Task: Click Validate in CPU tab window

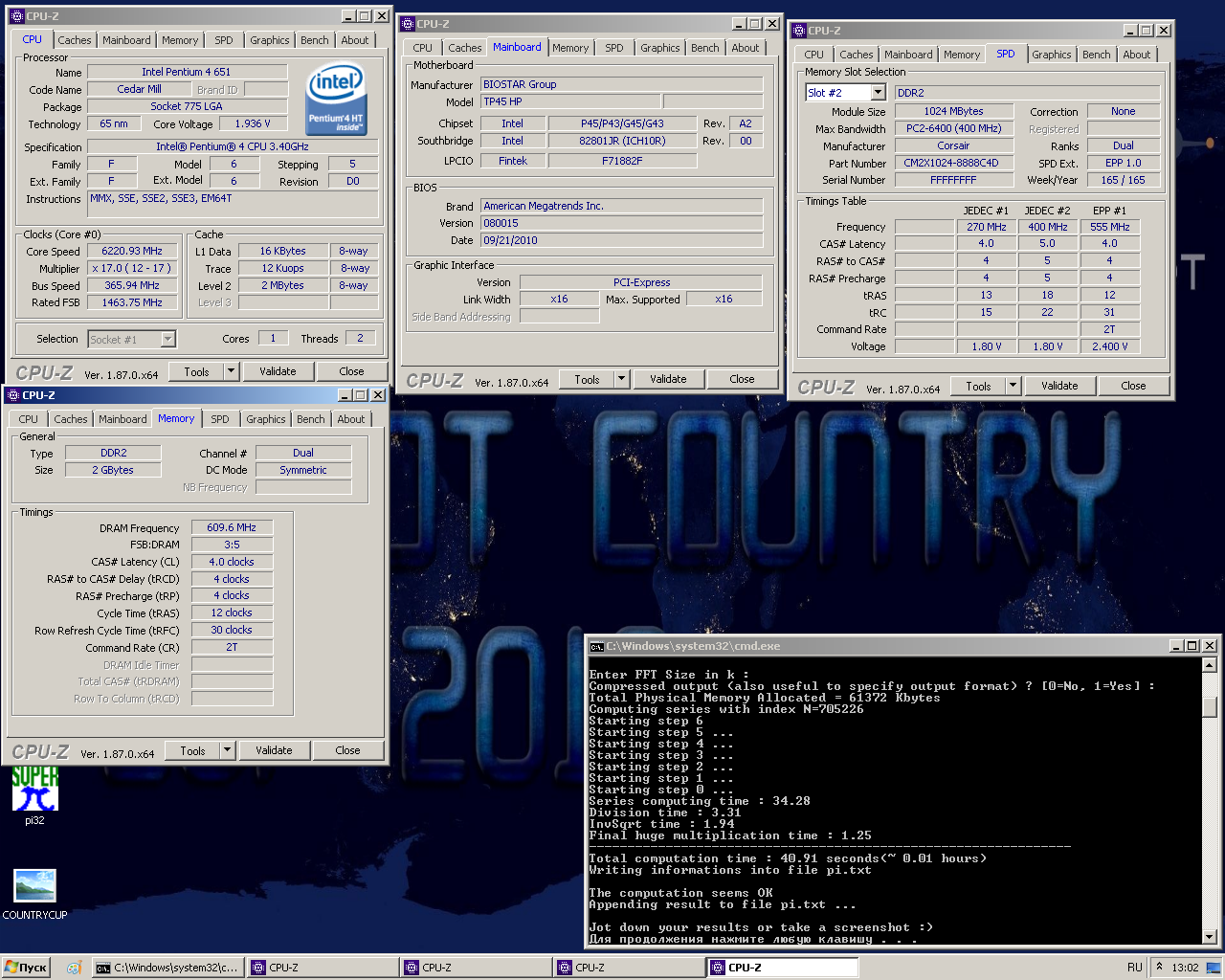Action: click(x=278, y=371)
